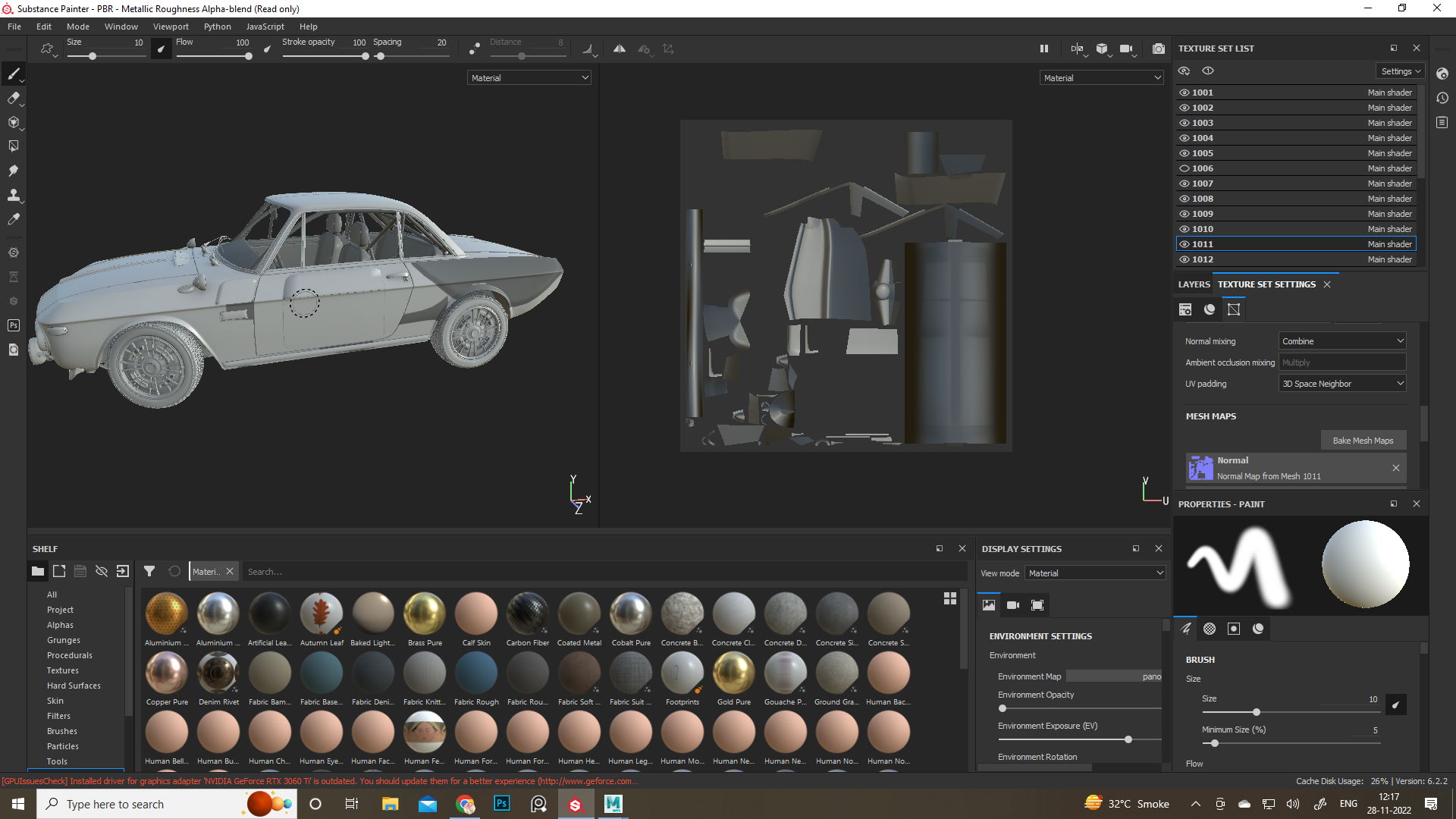
Task: Open the 2D viewport Material dropdown
Action: [1101, 77]
